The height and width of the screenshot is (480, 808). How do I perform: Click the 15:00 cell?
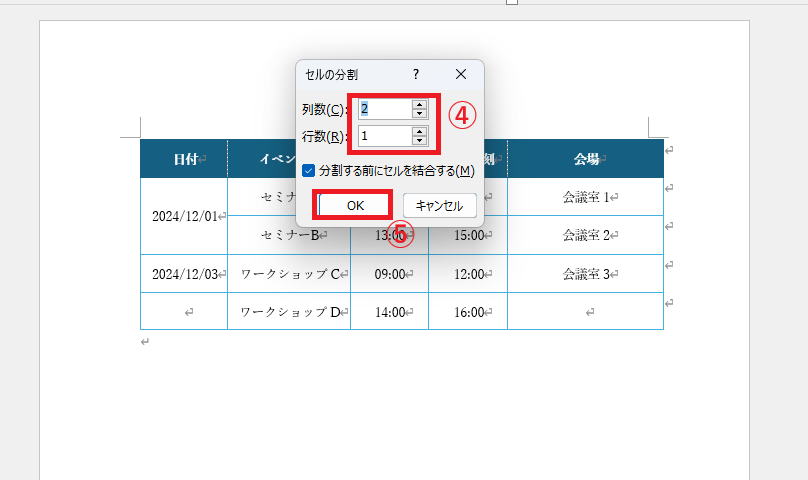pyautogui.click(x=468, y=235)
